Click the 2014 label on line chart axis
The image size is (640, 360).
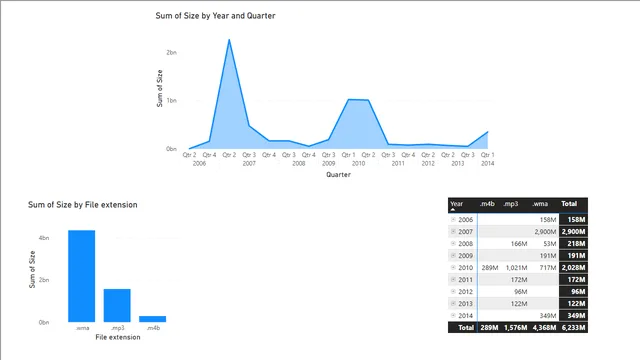[487, 163]
